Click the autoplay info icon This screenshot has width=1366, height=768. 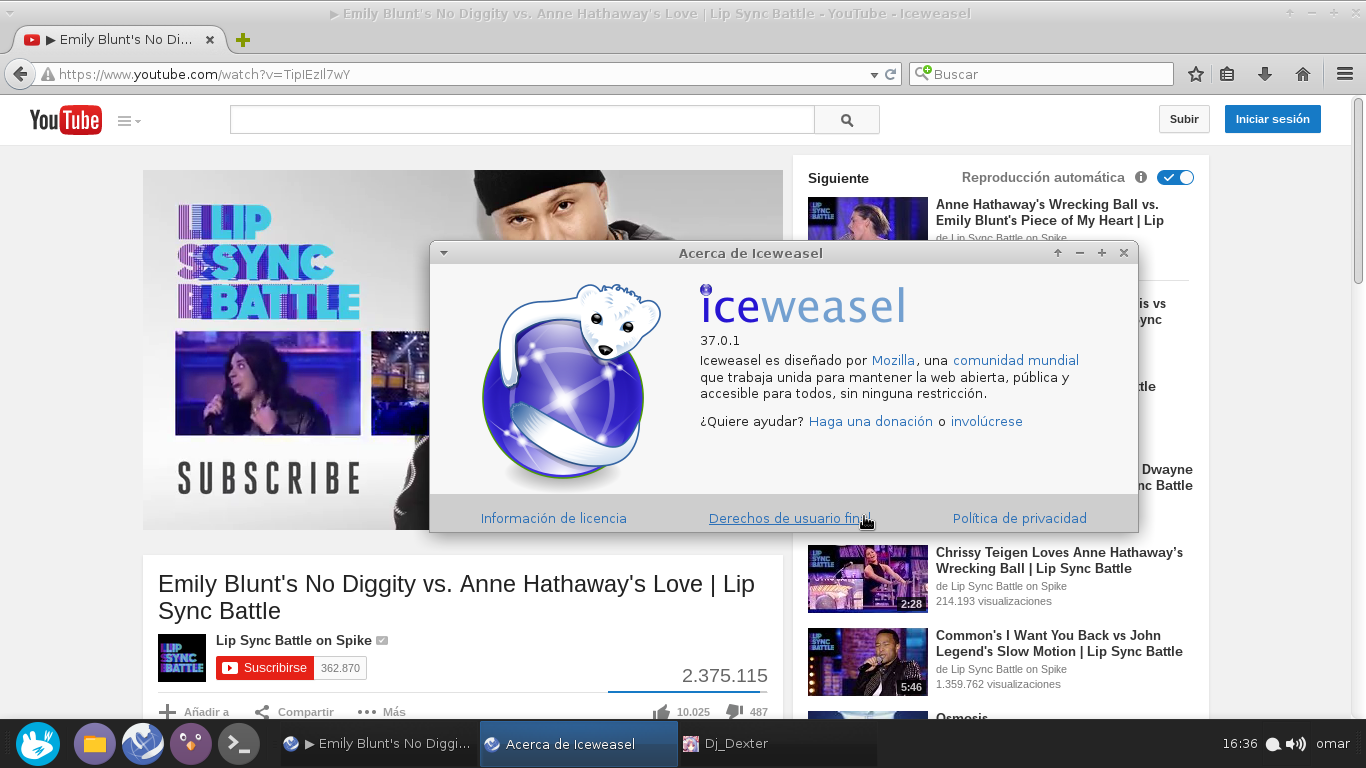1141,177
